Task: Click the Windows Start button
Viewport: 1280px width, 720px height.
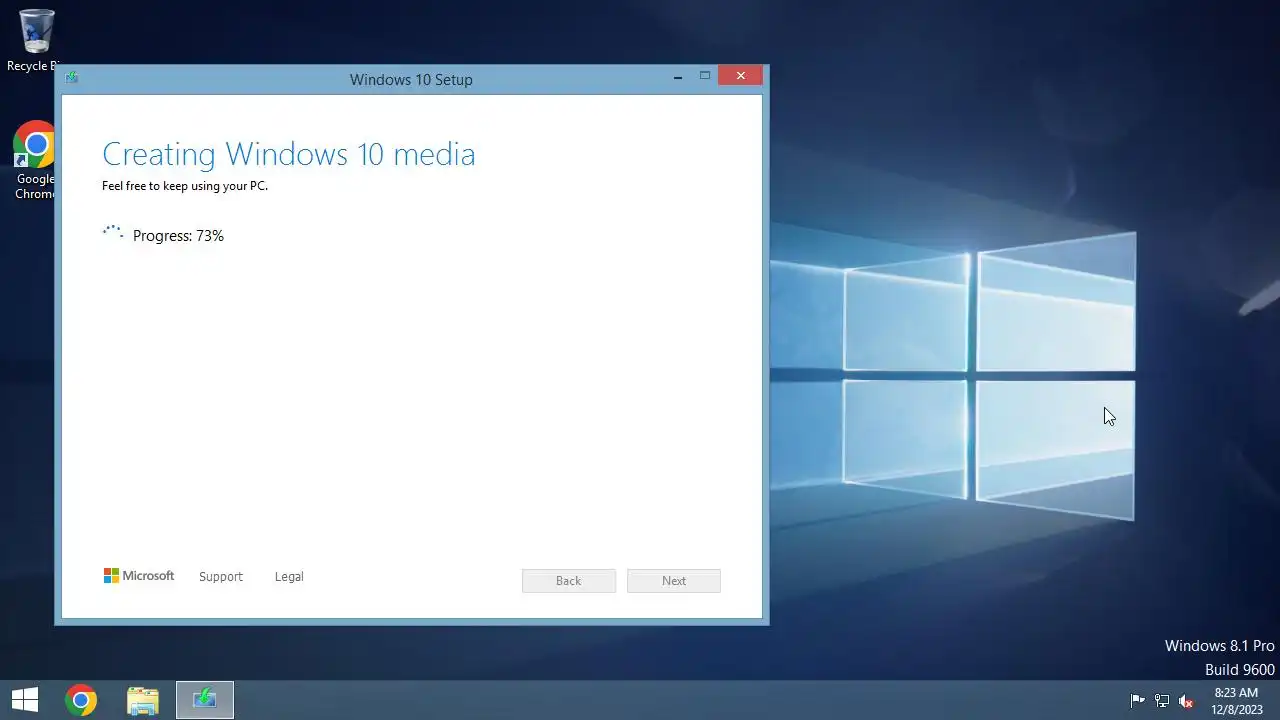Action: pos(25,700)
